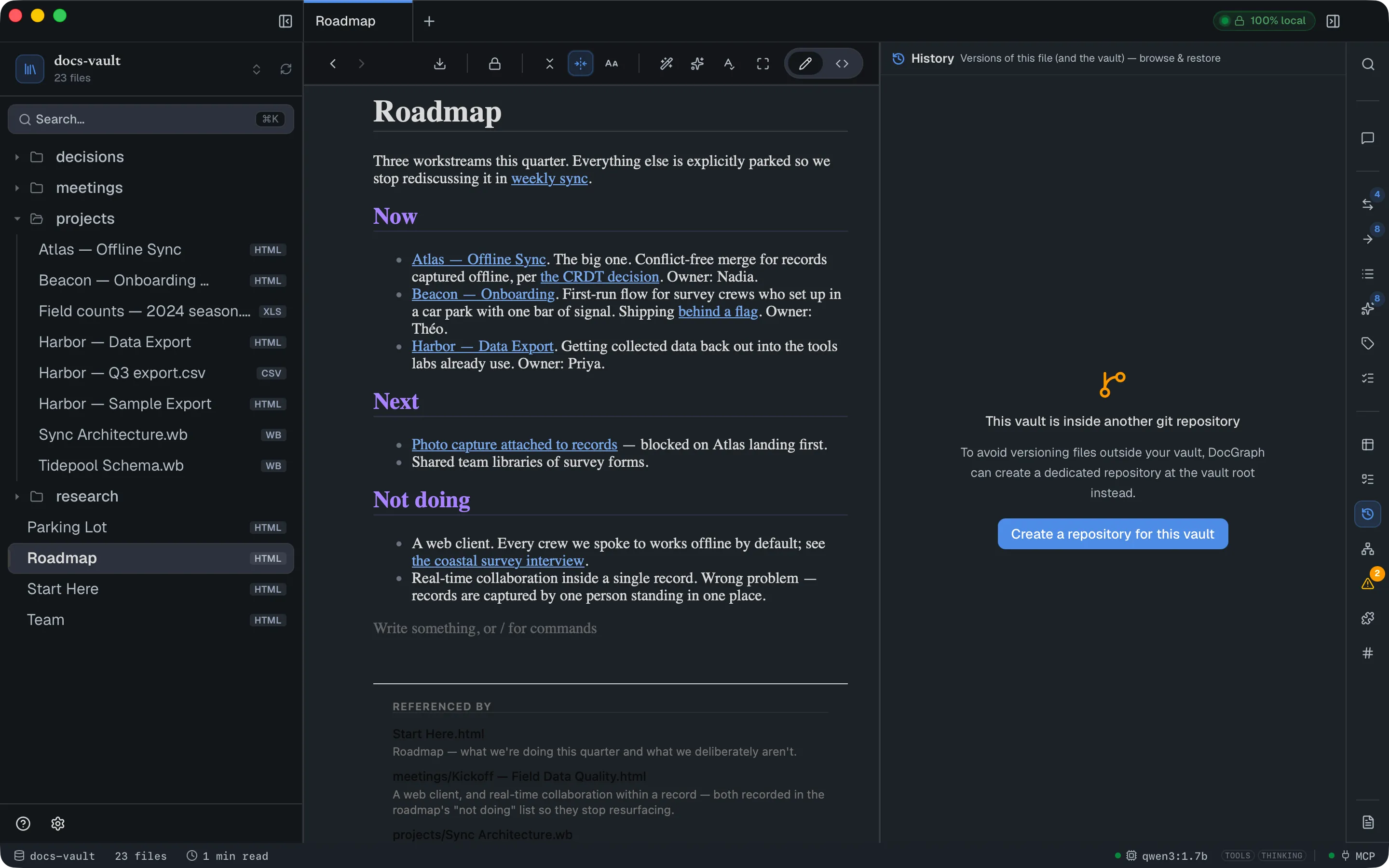Click the download icon in the toolbar
1389x868 pixels.
[x=440, y=64]
